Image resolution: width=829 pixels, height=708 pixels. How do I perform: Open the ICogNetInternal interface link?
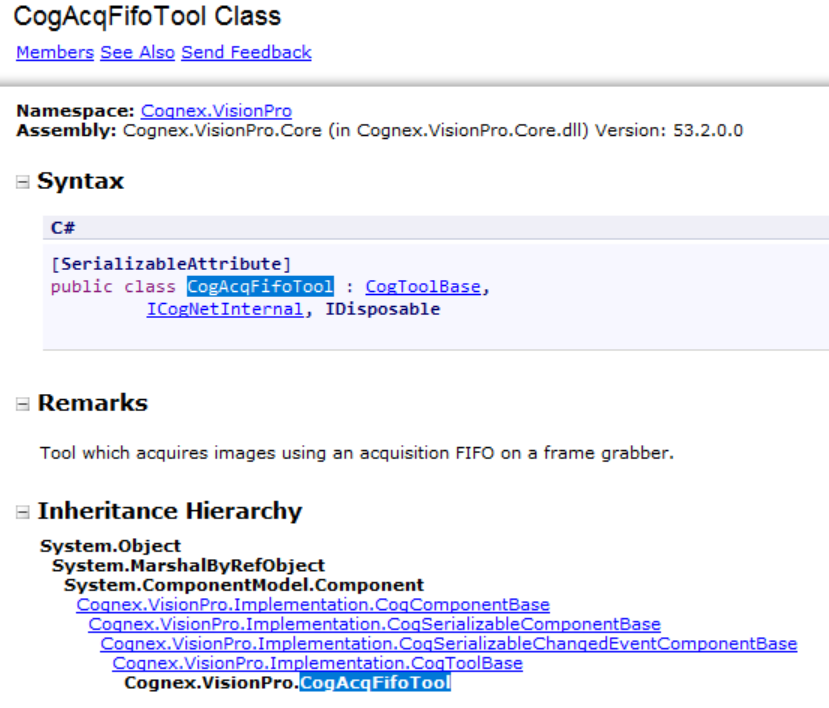(225, 309)
